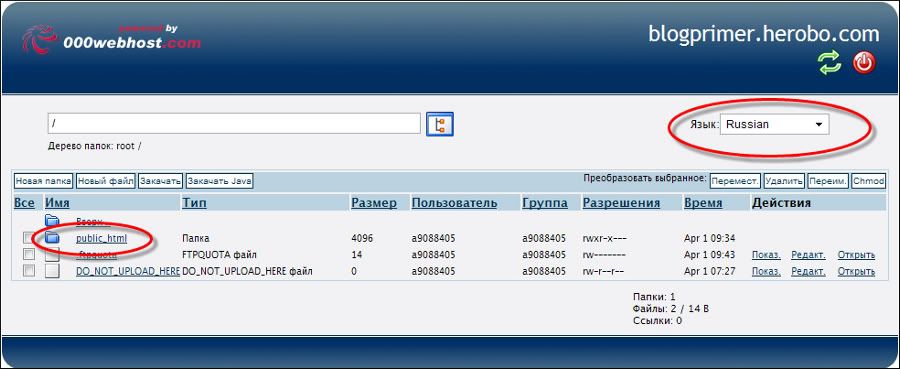Sort file list by Размер column
The height and width of the screenshot is (369, 900).
374,203
